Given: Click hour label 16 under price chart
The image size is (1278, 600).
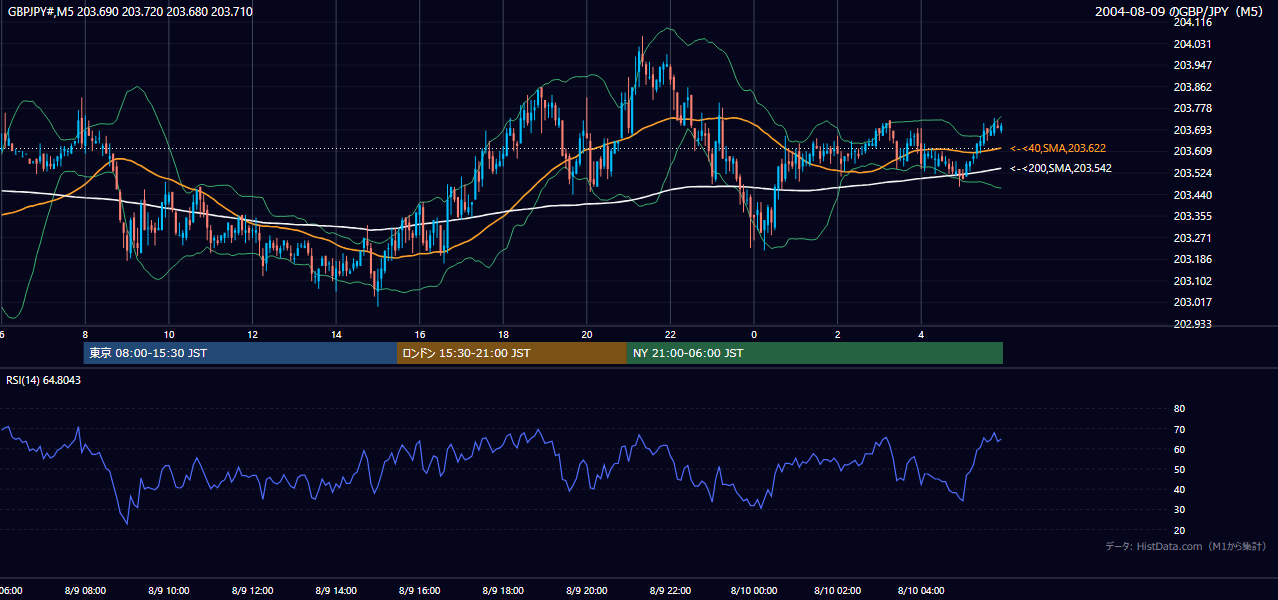Looking at the screenshot, I should (x=420, y=334).
